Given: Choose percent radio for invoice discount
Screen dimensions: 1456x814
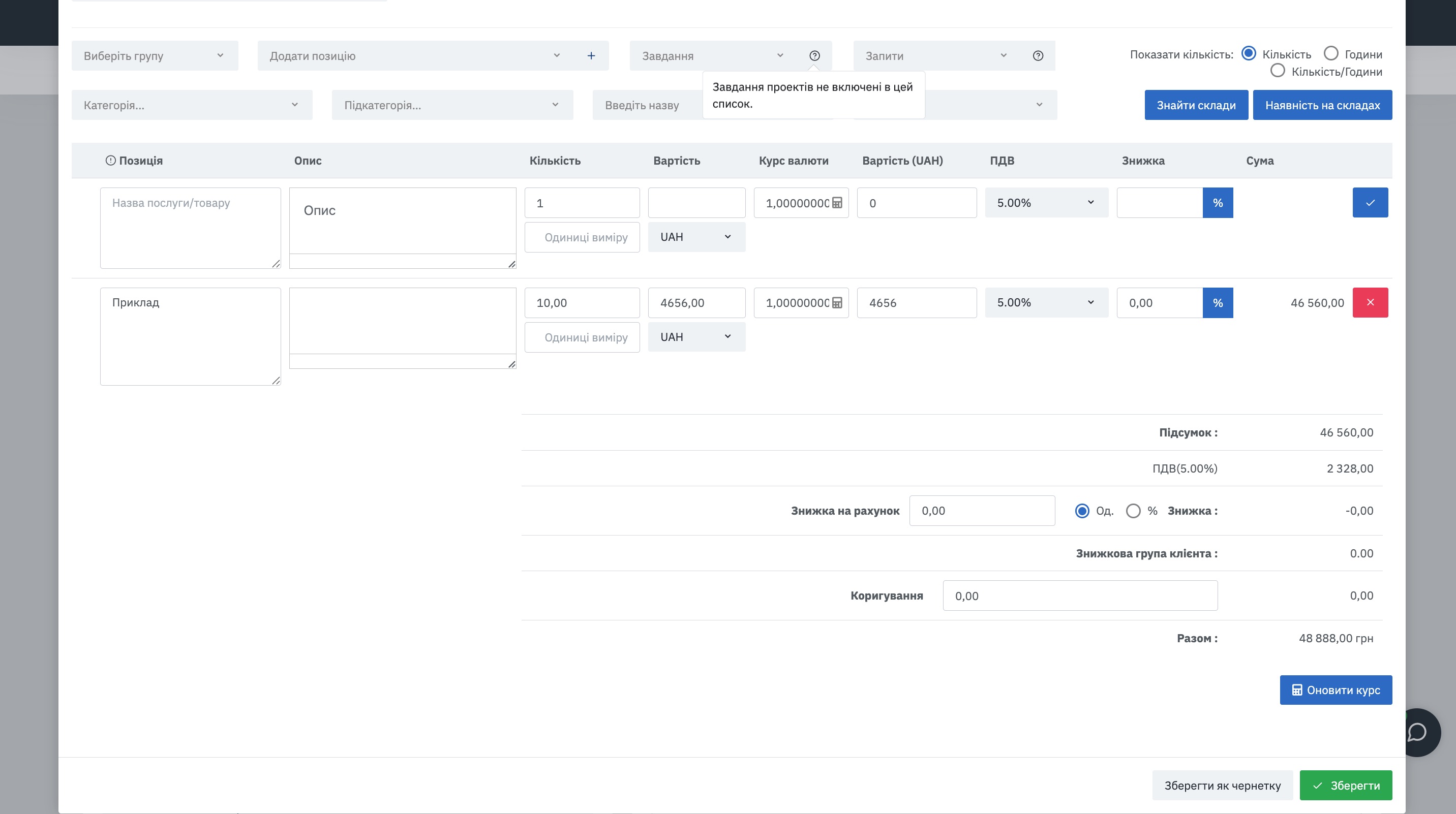Looking at the screenshot, I should click(1133, 511).
